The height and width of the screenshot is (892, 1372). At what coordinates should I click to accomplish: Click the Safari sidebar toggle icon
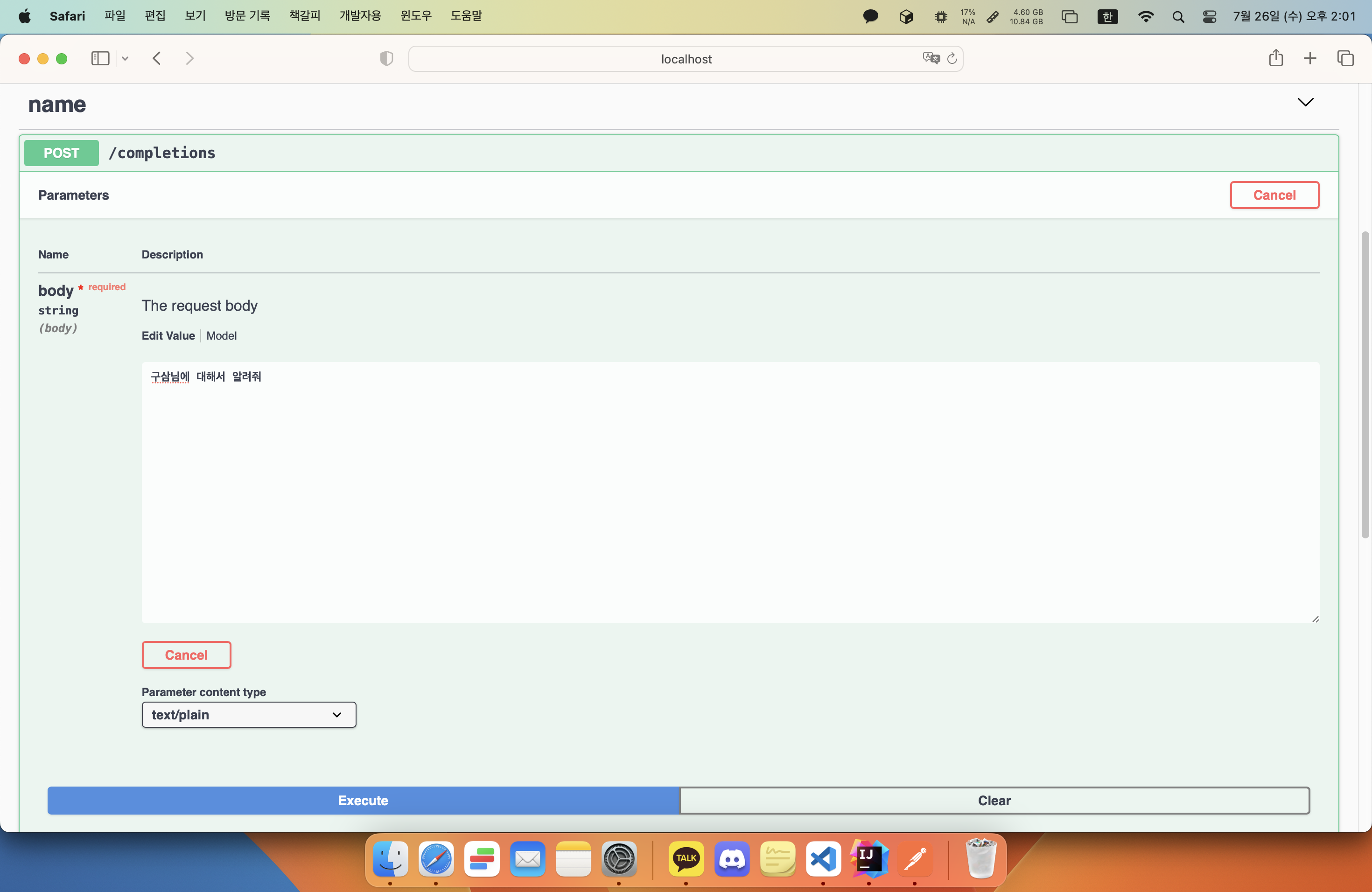pos(100,59)
